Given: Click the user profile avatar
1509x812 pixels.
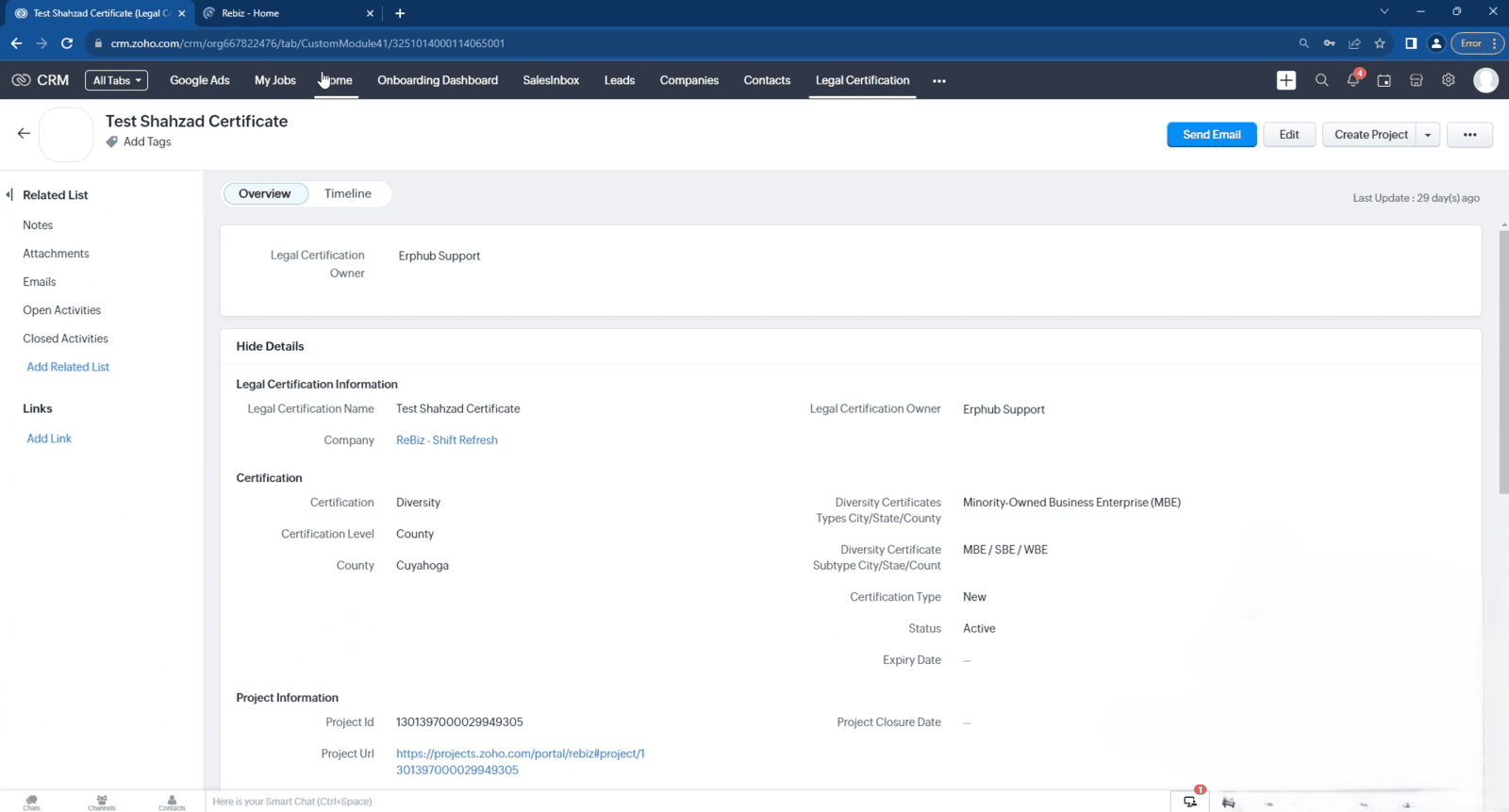Looking at the screenshot, I should (1486, 80).
